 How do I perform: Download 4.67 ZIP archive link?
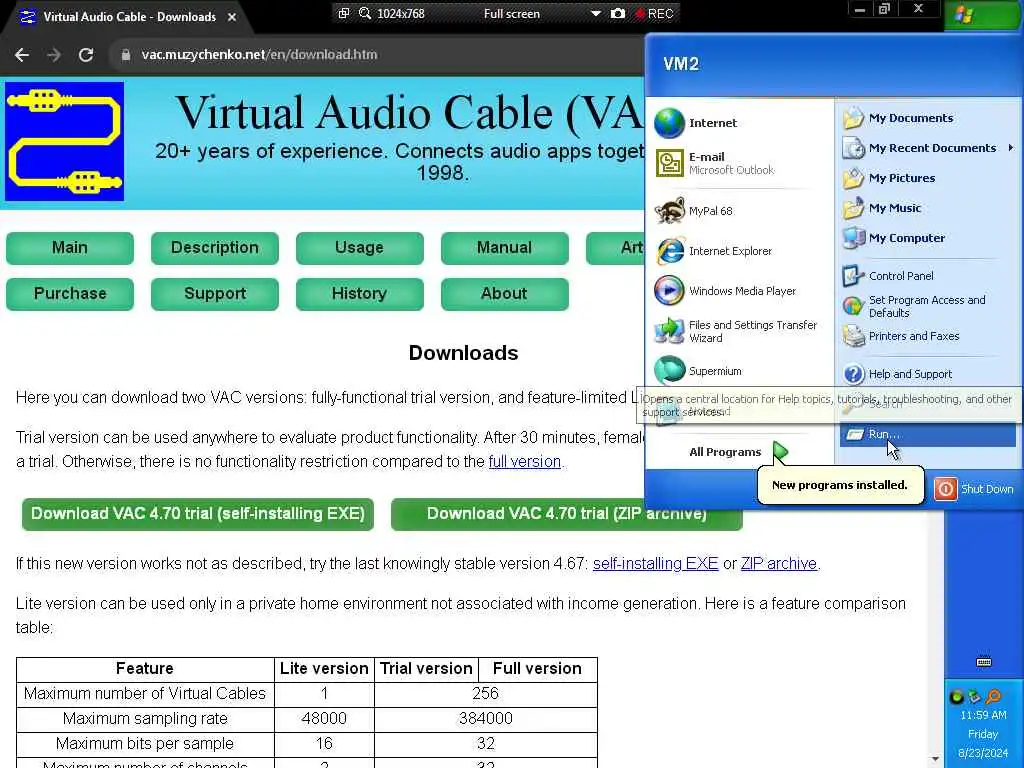[778, 564]
